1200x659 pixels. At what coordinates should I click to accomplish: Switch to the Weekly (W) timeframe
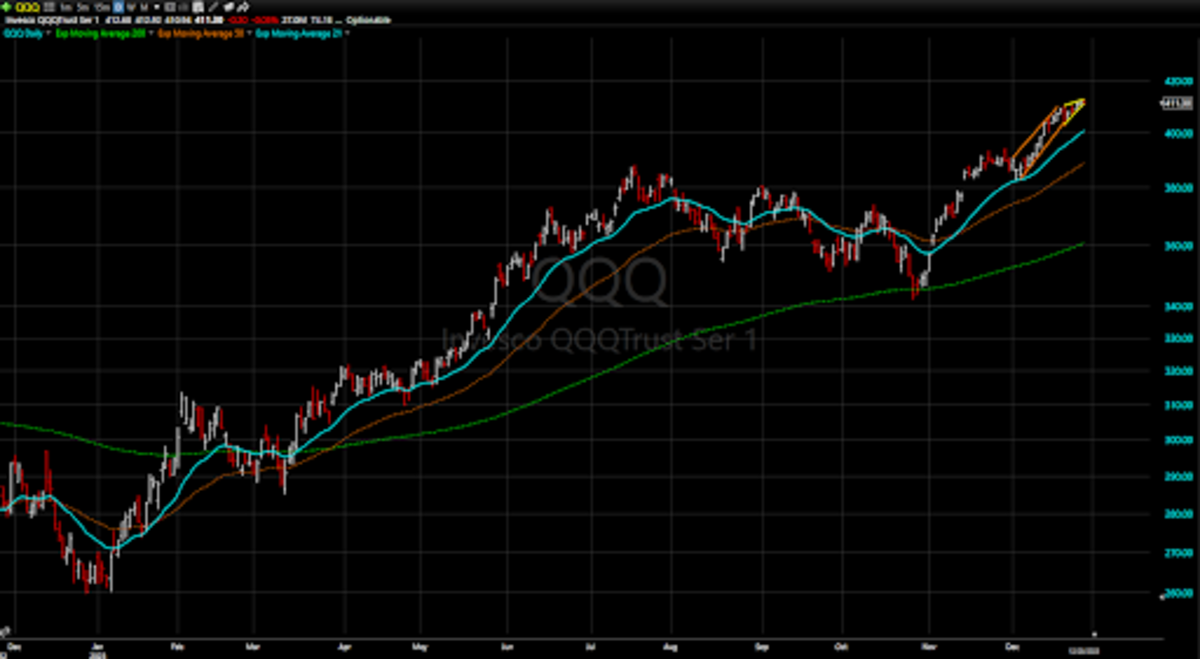(x=129, y=6)
